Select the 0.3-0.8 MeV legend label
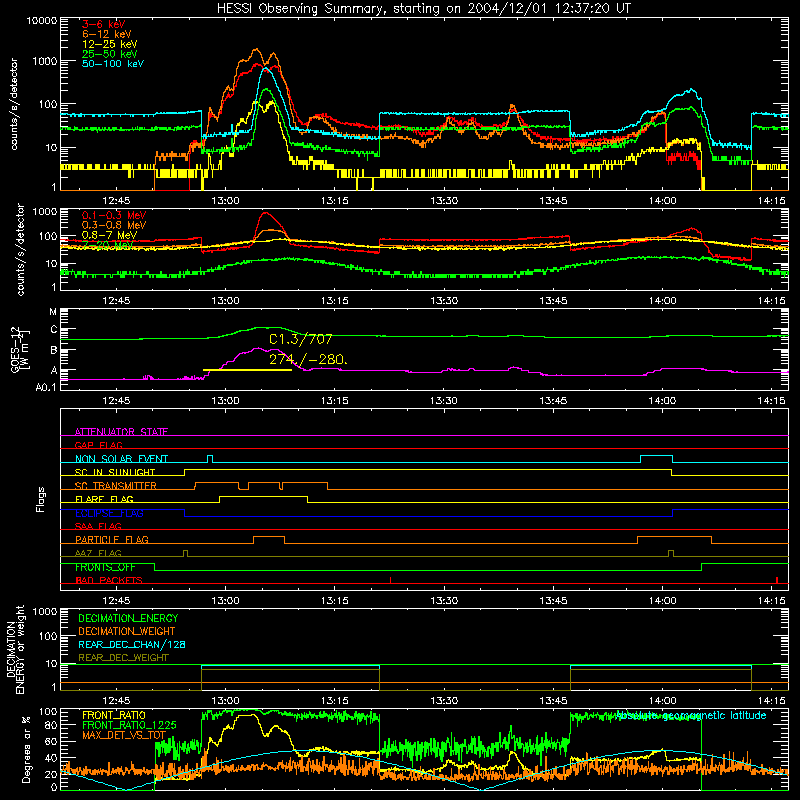 (x=114, y=225)
